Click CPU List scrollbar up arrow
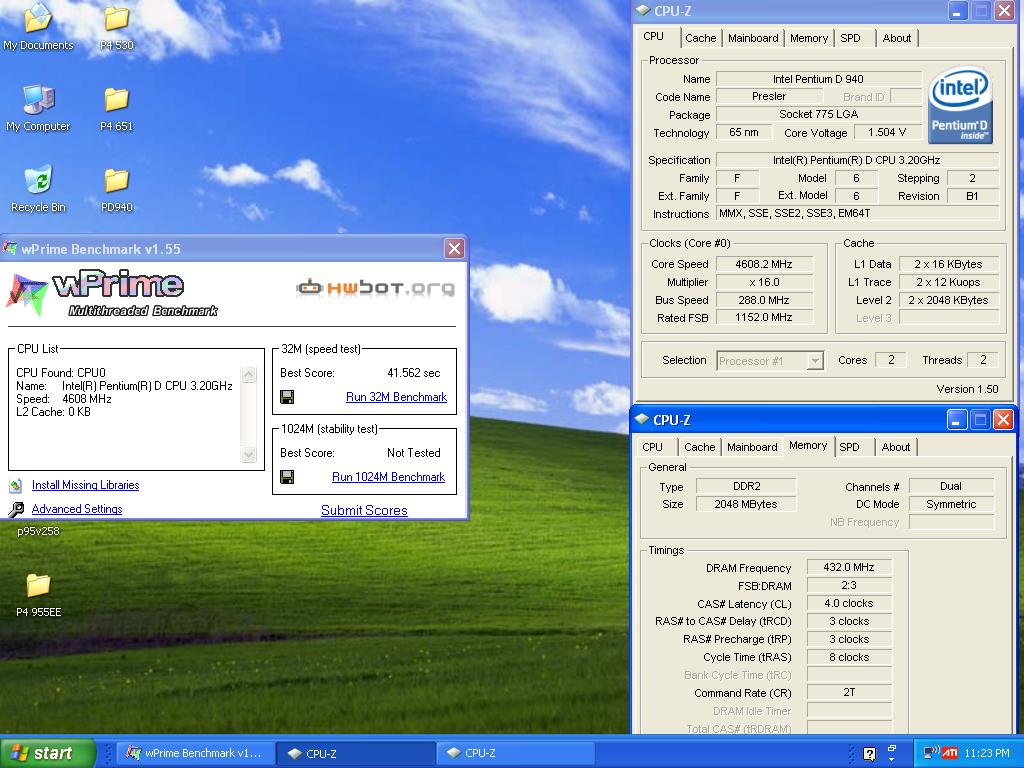The image size is (1024, 768). [249, 375]
